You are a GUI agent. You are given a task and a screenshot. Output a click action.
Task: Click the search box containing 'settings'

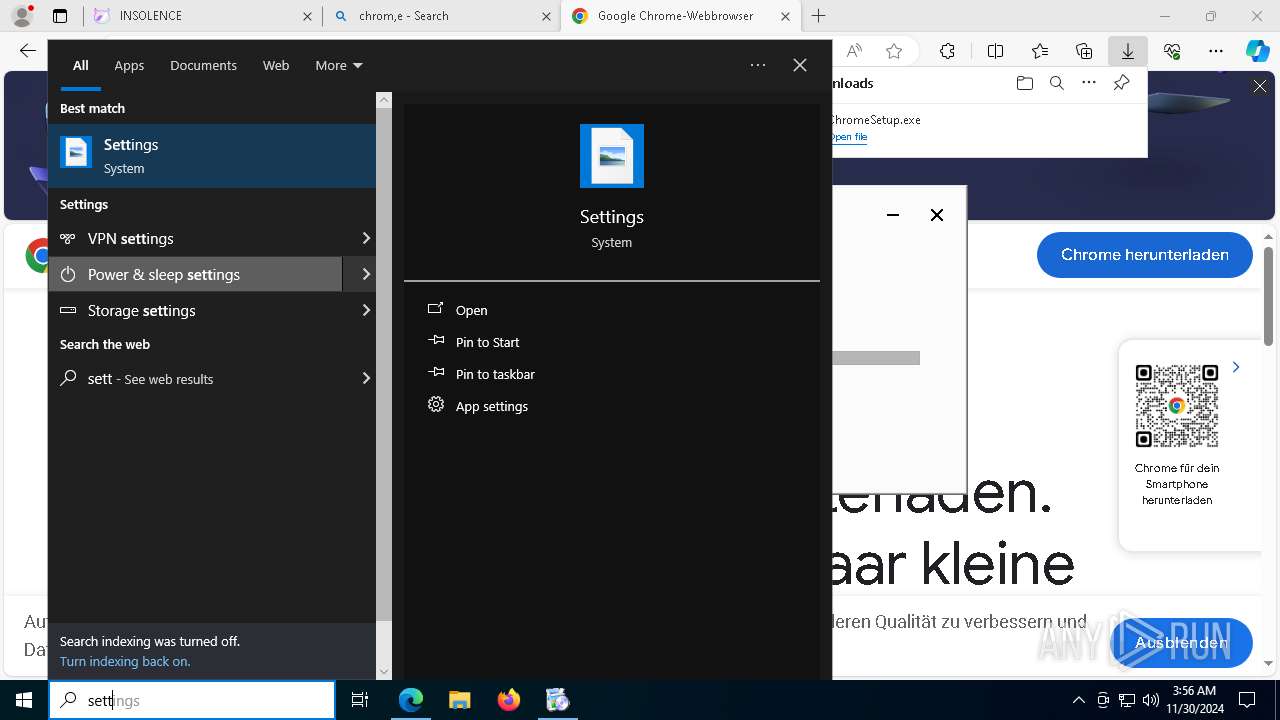coord(192,700)
